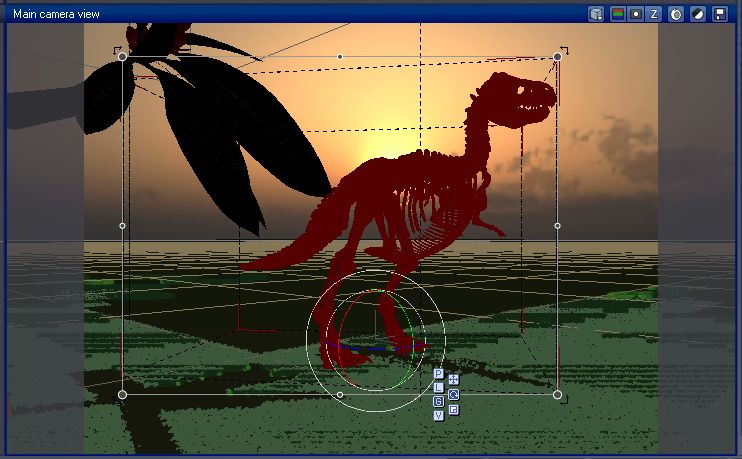Click the top-left rotation corner arrow

117,49
